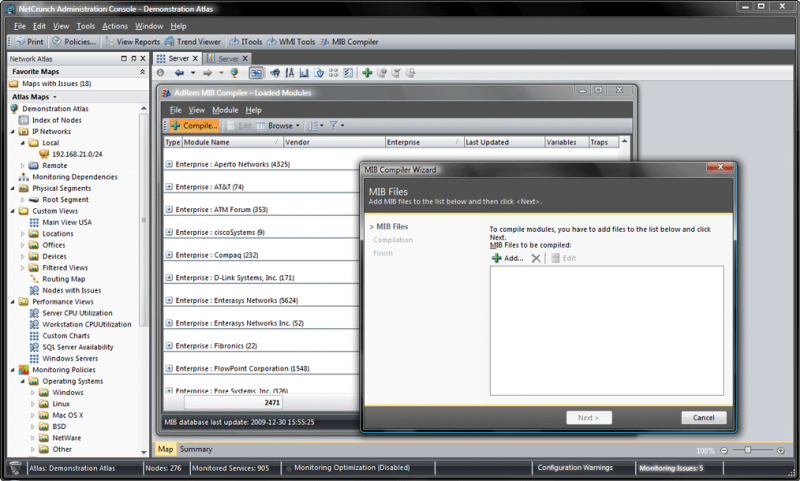Select SQL Server Availability view

coord(78,347)
